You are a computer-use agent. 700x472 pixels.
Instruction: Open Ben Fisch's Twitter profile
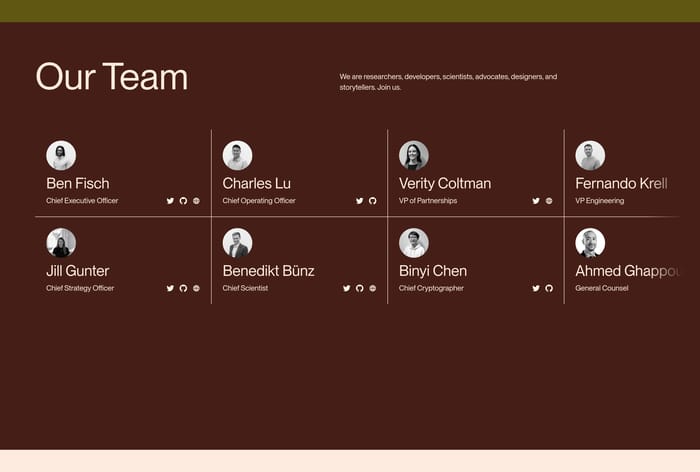tap(170, 201)
